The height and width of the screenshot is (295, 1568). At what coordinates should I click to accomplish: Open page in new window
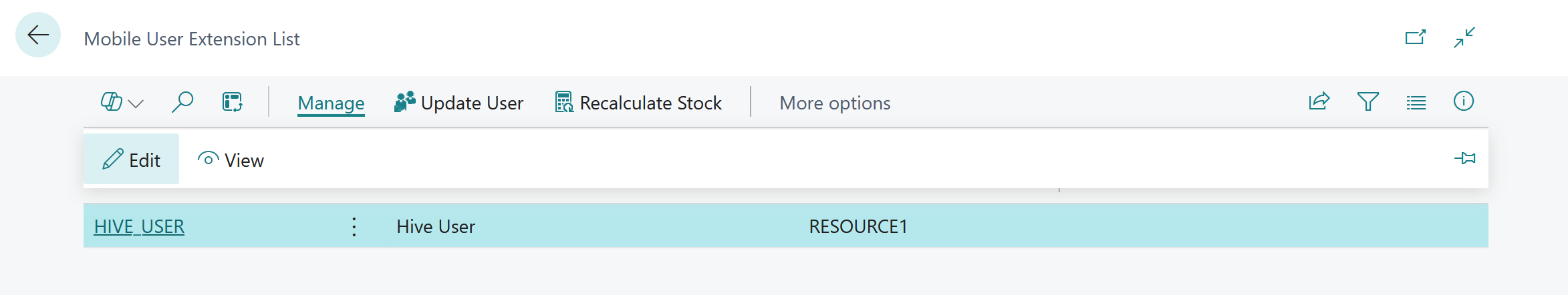coord(1416,37)
